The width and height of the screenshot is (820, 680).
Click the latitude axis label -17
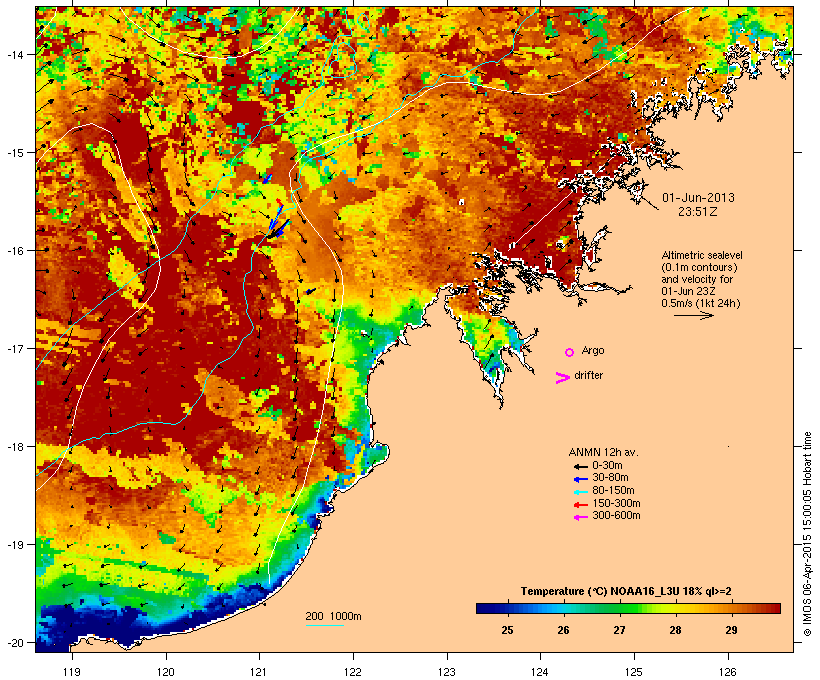pos(15,348)
